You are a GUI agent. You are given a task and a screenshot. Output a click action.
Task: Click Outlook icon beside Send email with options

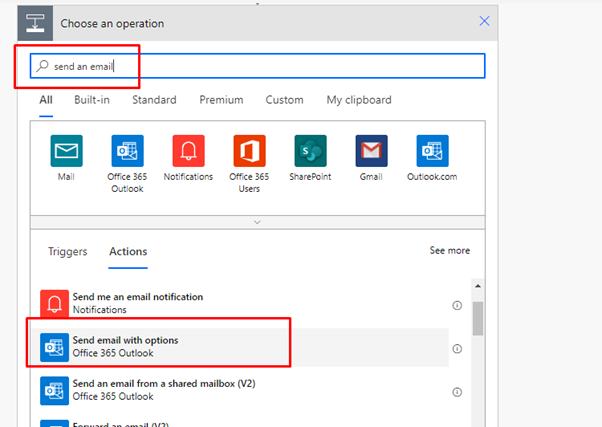click(x=55, y=348)
